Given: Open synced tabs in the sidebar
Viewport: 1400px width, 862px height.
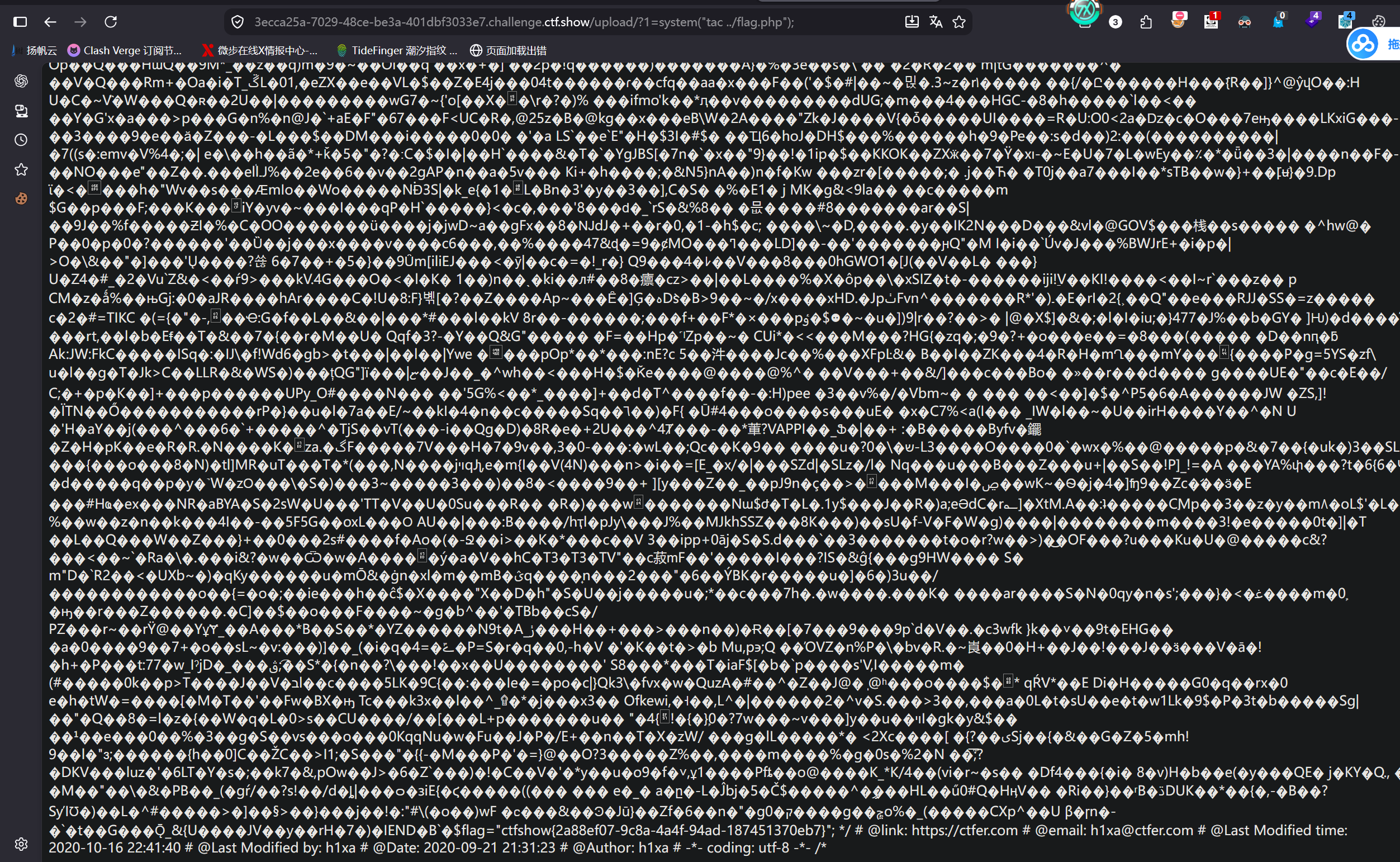Looking at the screenshot, I should [x=21, y=111].
